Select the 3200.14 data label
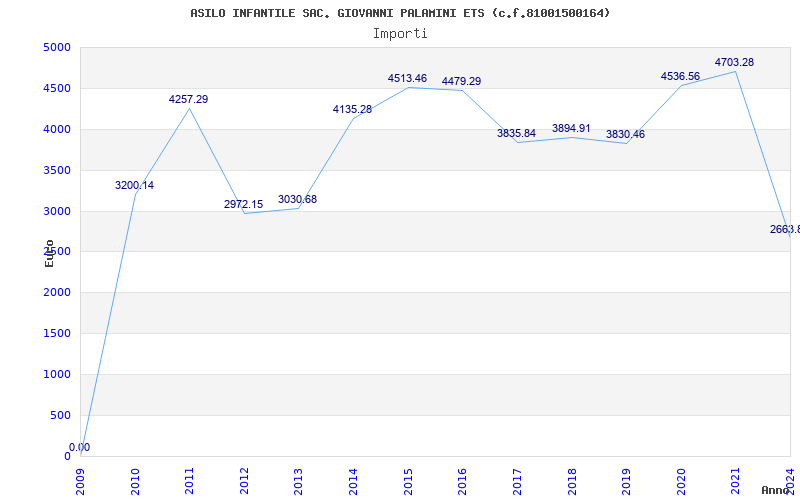 (x=134, y=185)
